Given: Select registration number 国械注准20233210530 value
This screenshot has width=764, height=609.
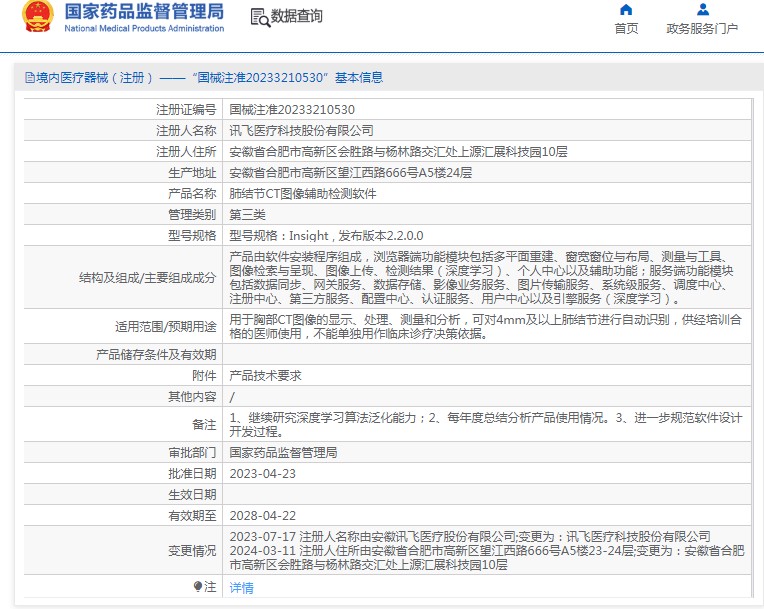Looking at the screenshot, I should (x=292, y=110).
